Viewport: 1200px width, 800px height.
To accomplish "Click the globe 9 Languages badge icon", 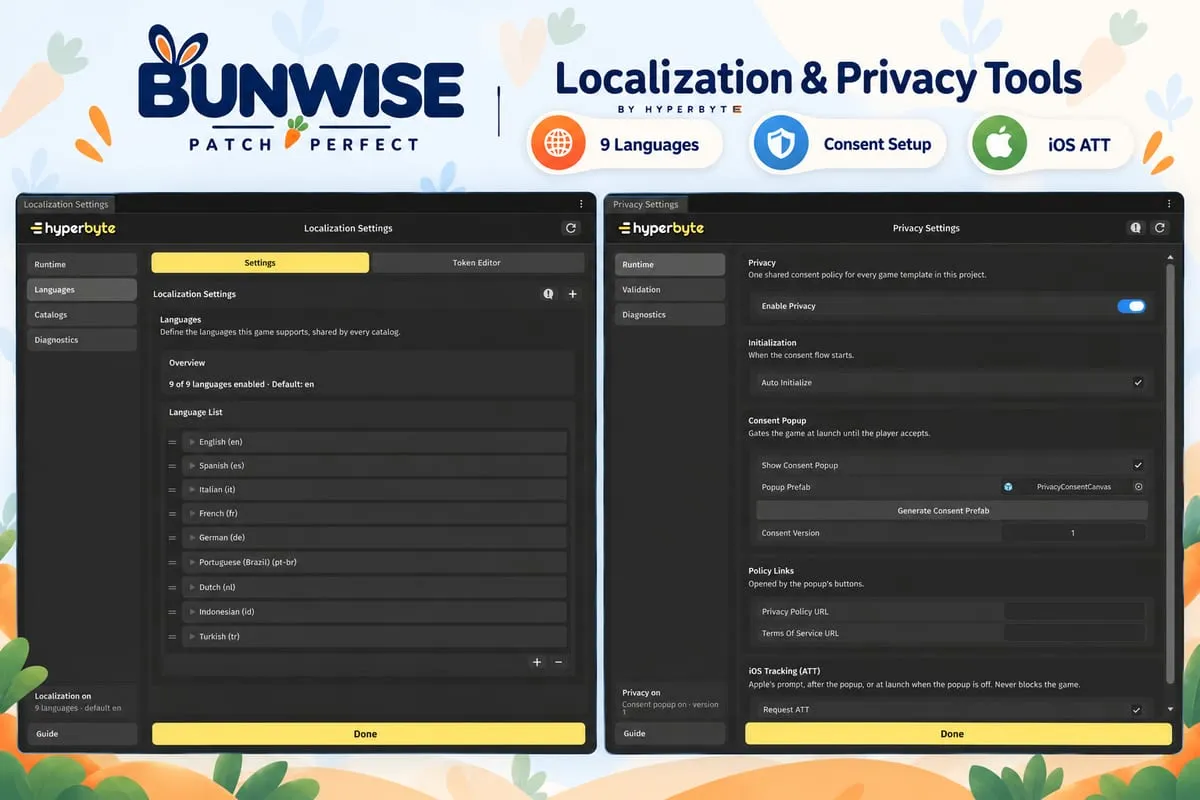I will click(557, 144).
